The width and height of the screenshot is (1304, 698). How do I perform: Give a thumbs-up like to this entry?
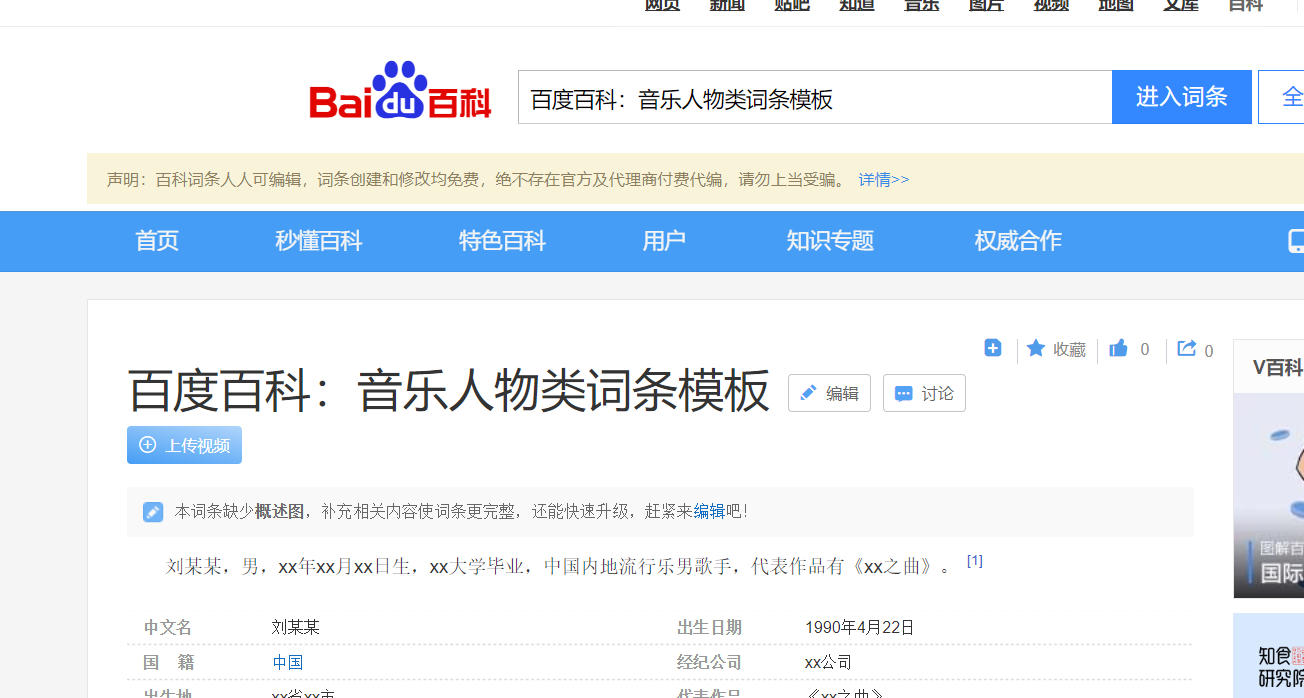[x=1118, y=348]
